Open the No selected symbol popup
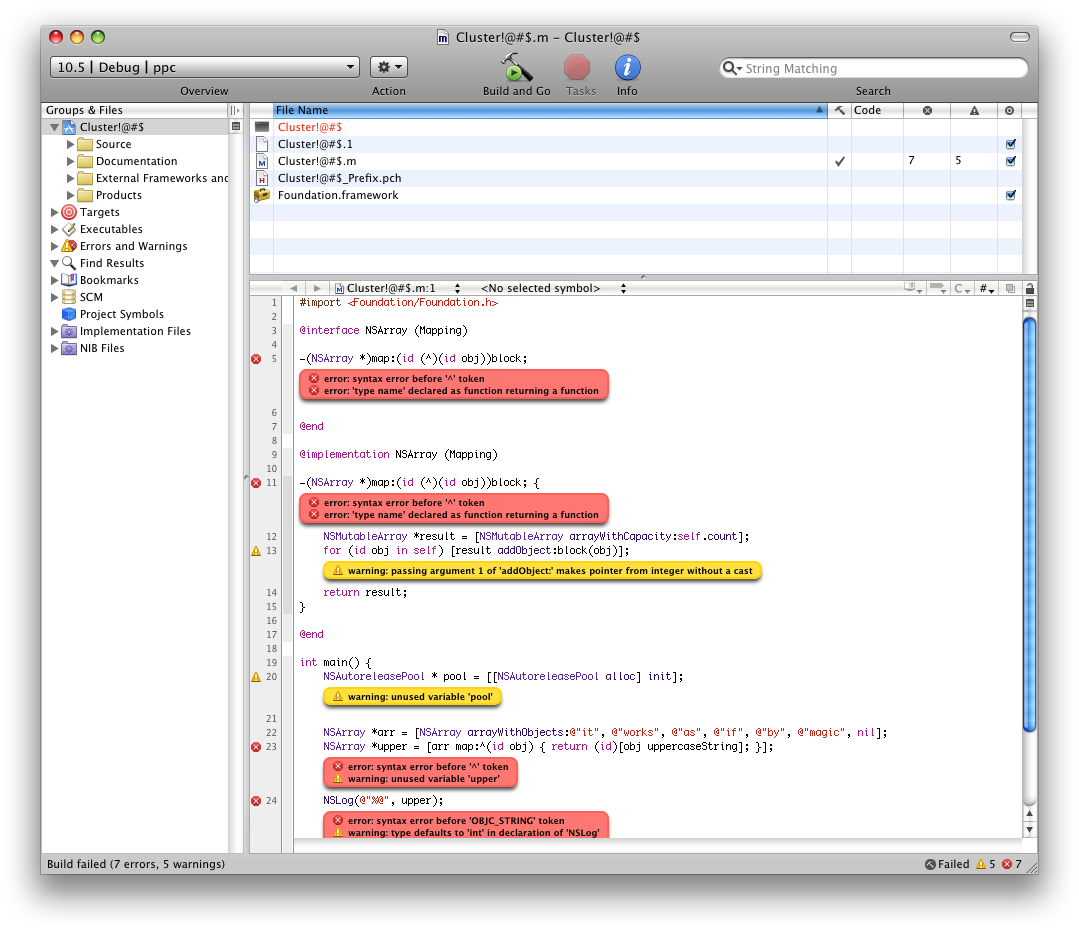The image size is (1079, 930). 553,288
